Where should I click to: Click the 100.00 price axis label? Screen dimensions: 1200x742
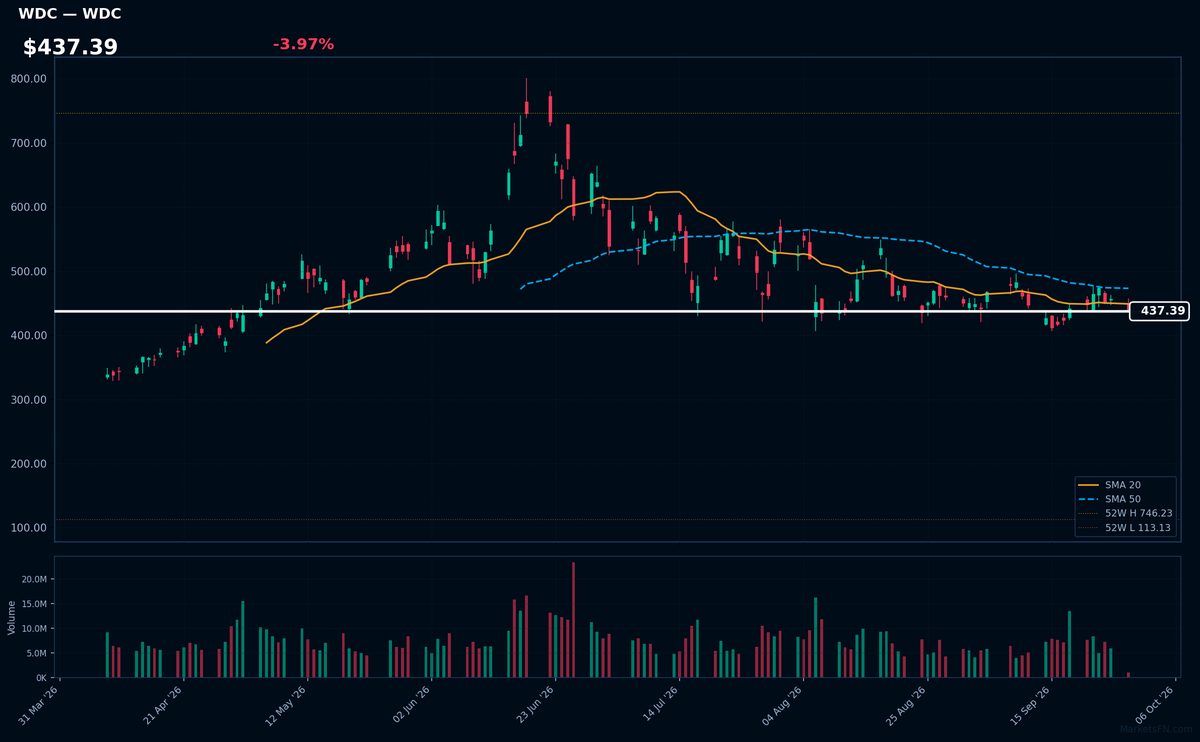(x=29, y=527)
